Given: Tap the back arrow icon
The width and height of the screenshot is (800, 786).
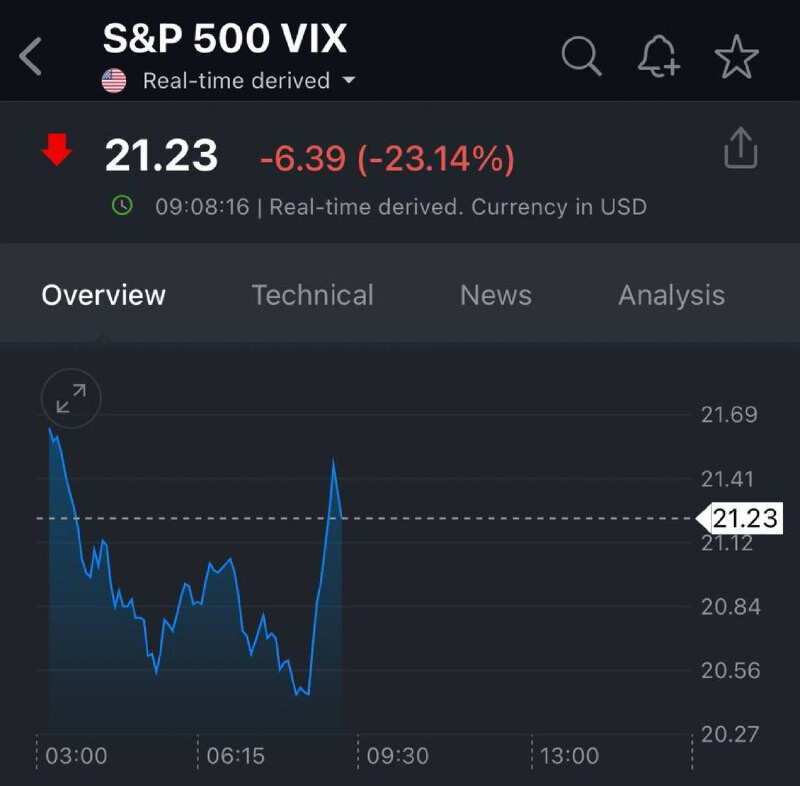Looking at the screenshot, I should click(31, 57).
